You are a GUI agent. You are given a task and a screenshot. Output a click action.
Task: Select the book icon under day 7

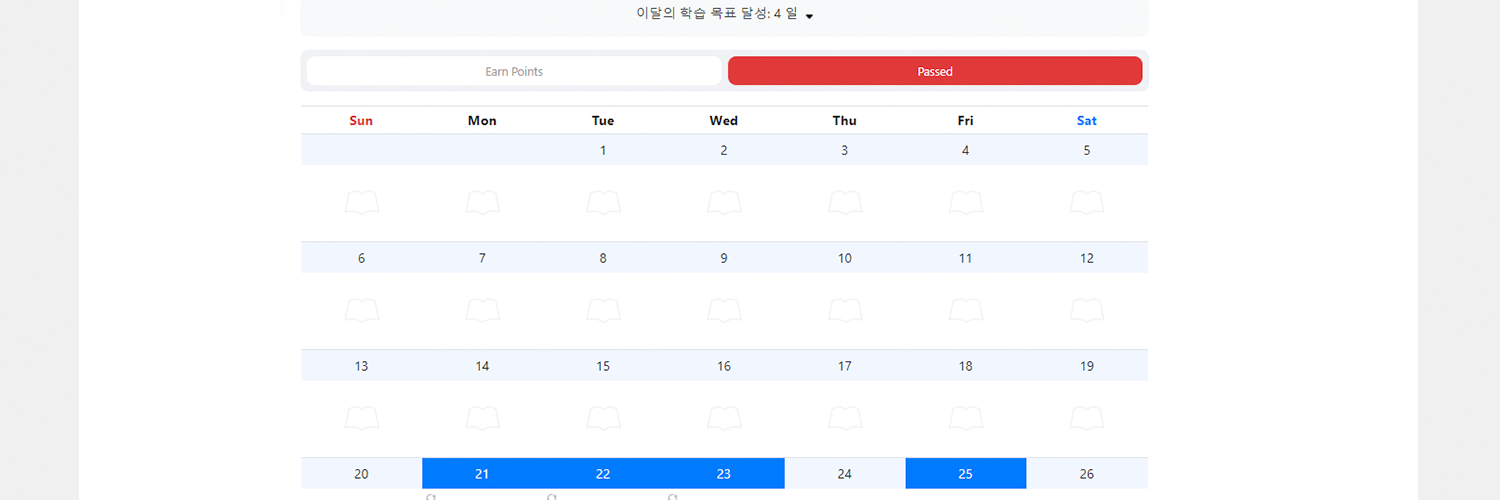point(482,311)
